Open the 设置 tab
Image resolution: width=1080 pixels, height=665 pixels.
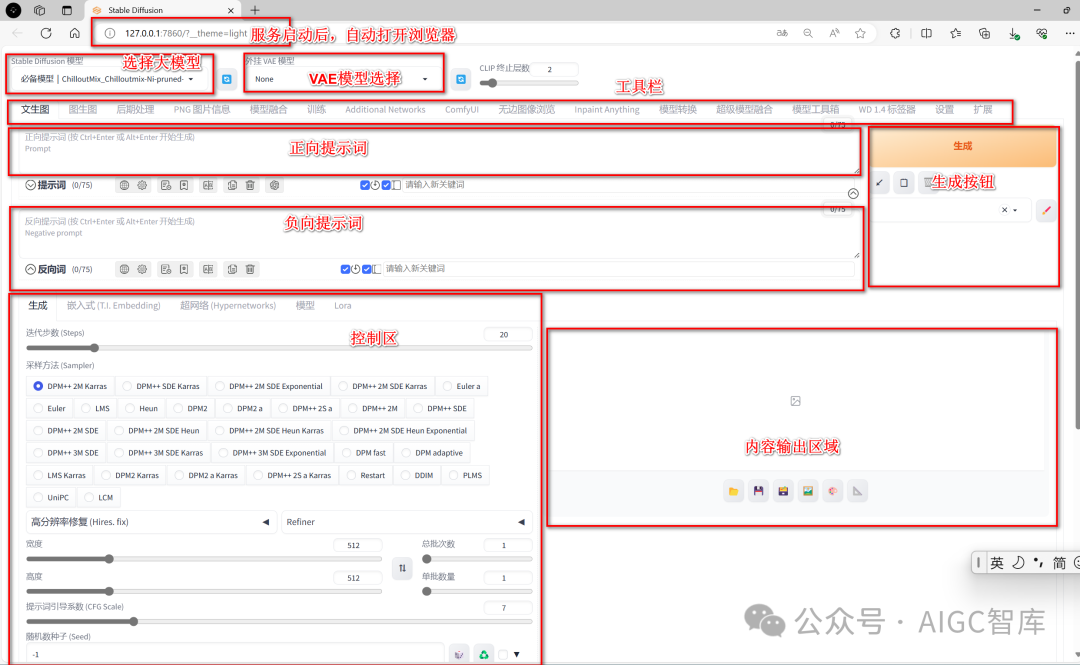[x=944, y=110]
